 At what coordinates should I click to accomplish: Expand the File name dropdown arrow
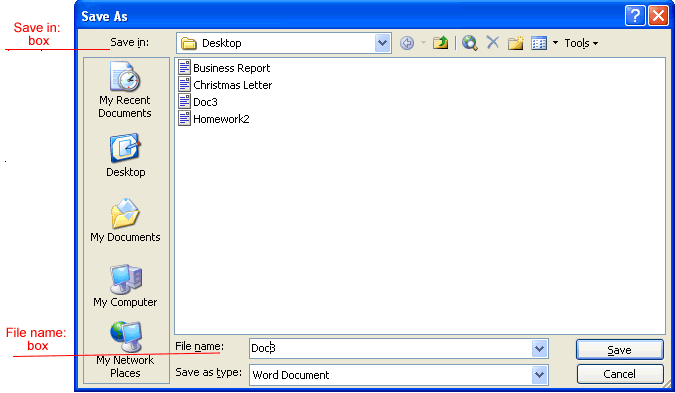pyautogui.click(x=539, y=349)
